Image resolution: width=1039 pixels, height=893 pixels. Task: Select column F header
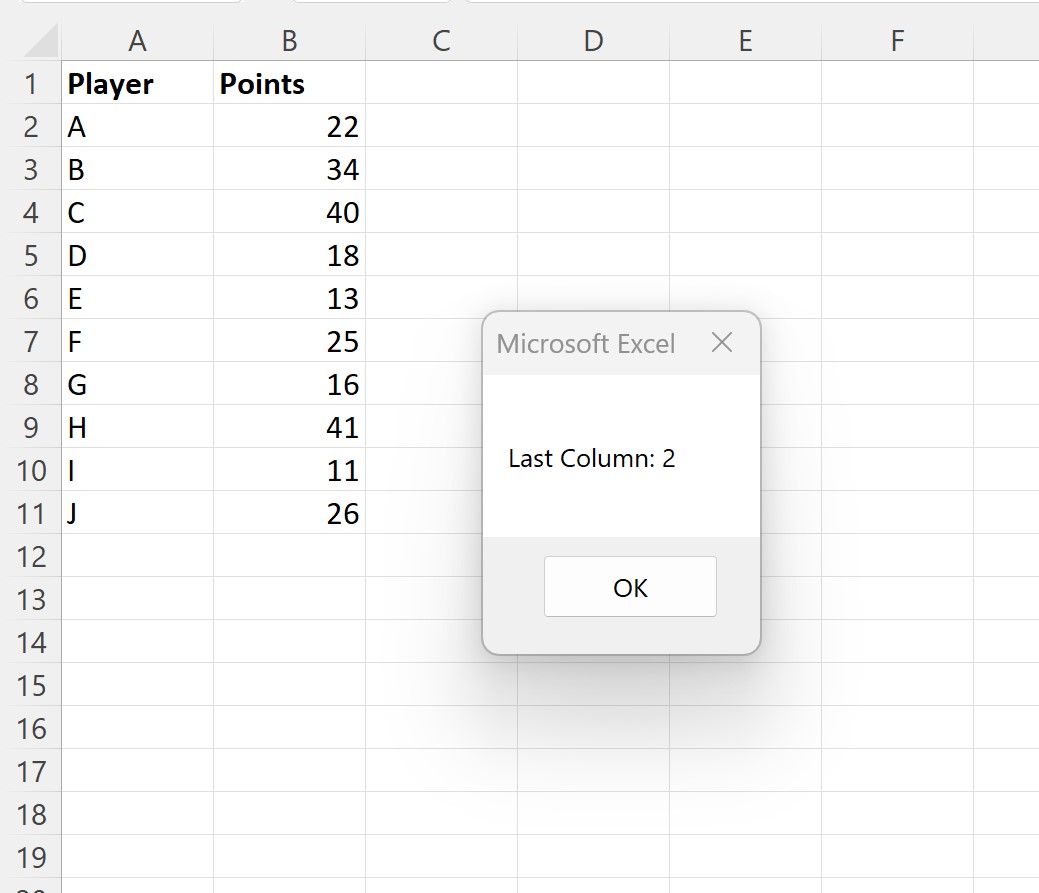[897, 41]
